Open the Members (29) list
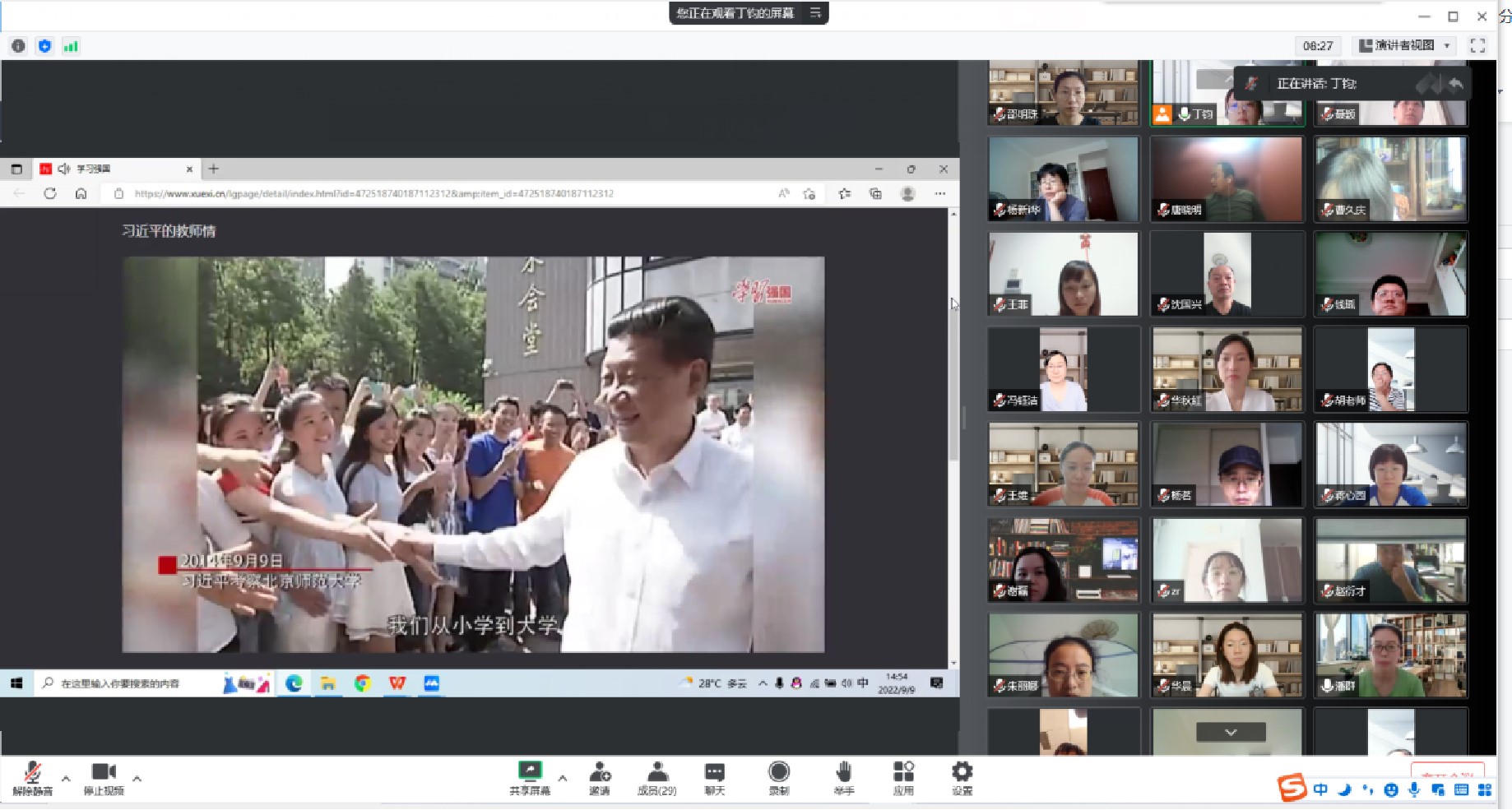Viewport: 1512px width, 810px height. pos(657,777)
